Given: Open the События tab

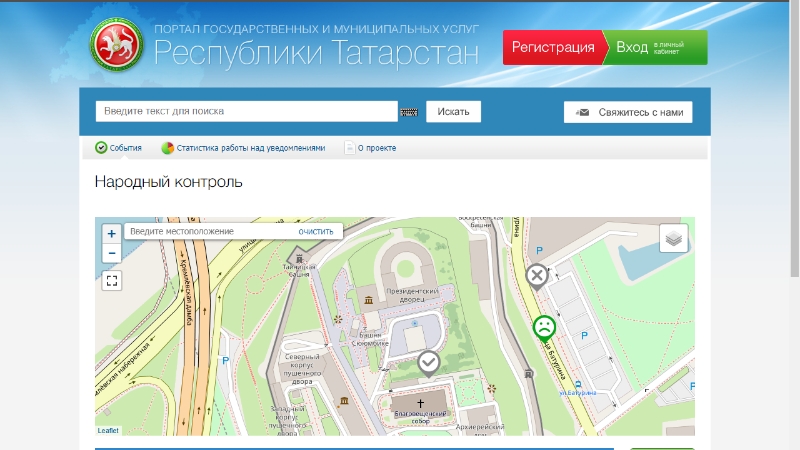Looking at the screenshot, I should pos(119,148).
